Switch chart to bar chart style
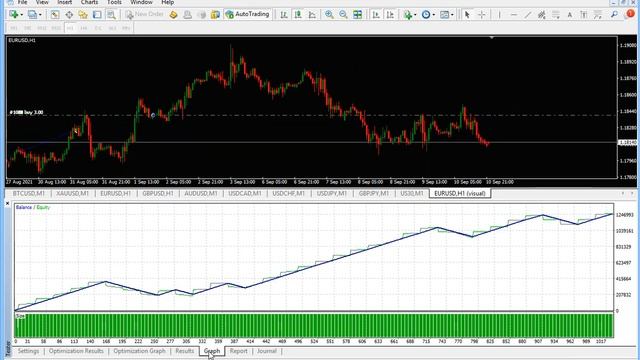 [x=284, y=15]
